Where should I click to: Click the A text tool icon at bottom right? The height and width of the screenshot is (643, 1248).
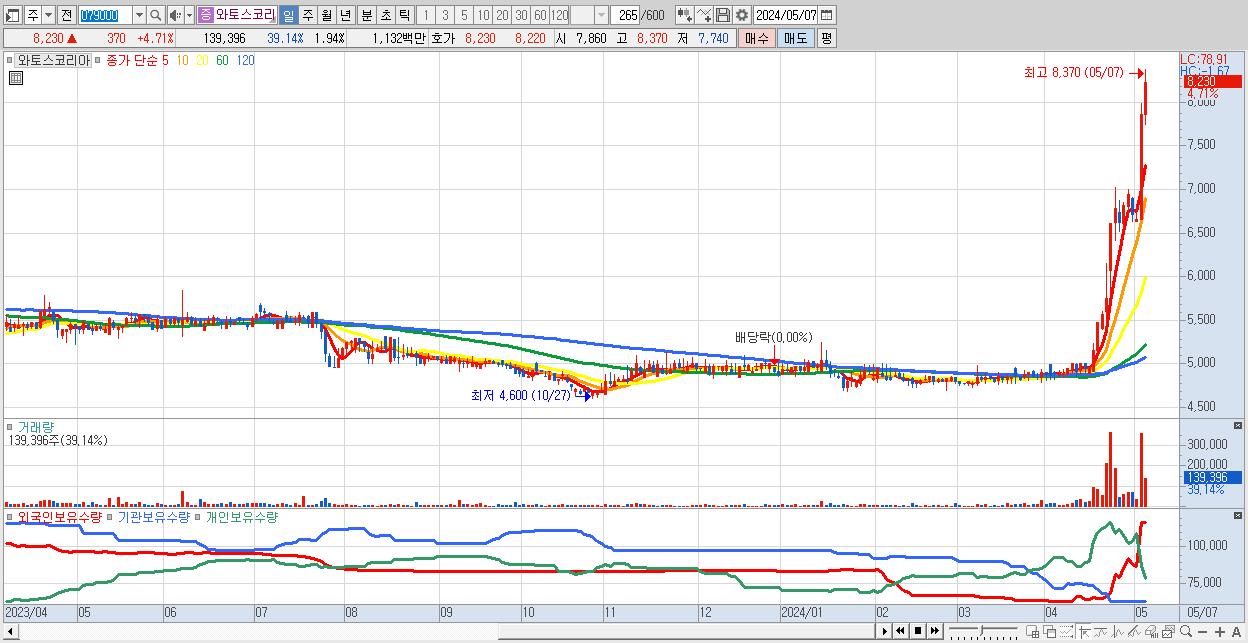[x=1236, y=632]
